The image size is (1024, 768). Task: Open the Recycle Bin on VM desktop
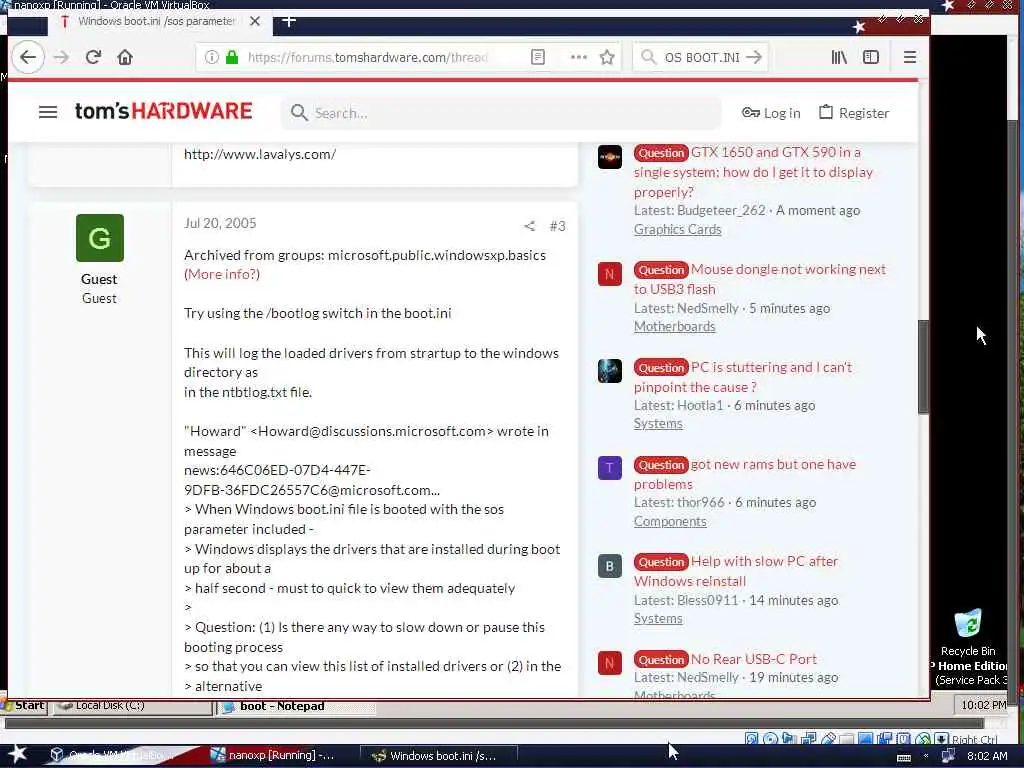click(x=968, y=632)
